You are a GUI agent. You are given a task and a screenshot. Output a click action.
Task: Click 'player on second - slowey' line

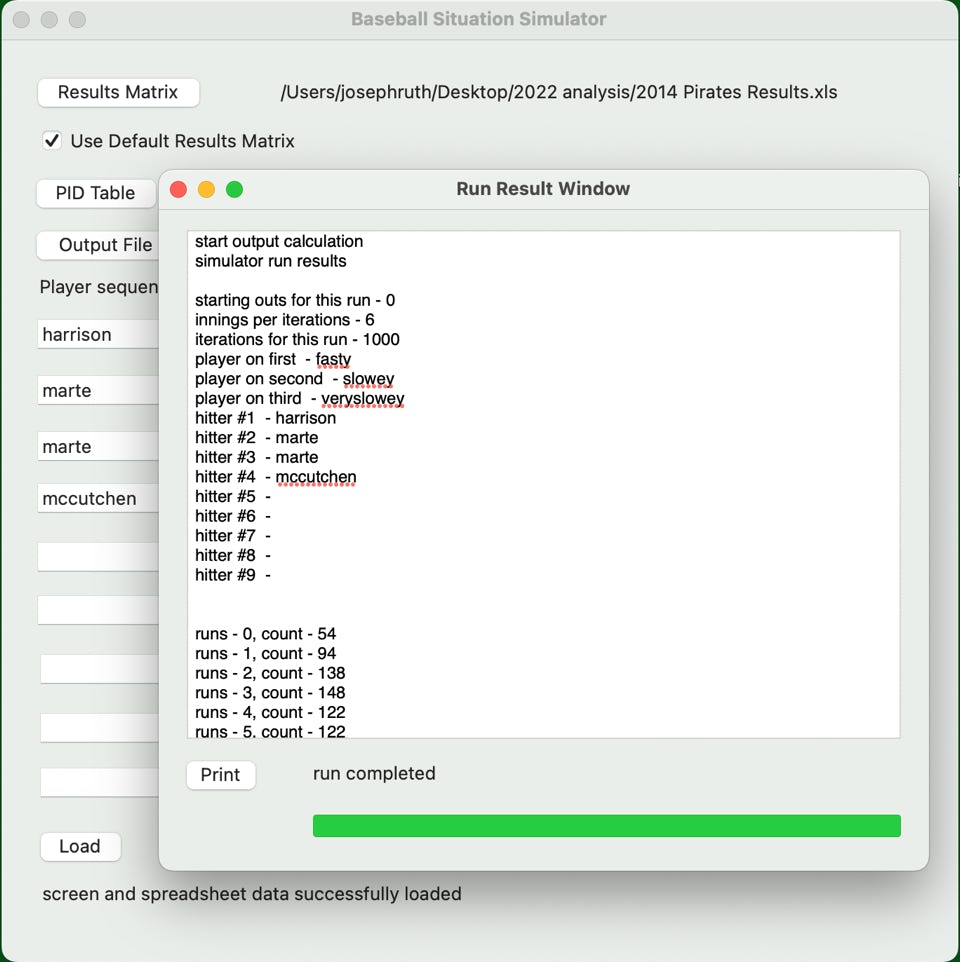(294, 379)
